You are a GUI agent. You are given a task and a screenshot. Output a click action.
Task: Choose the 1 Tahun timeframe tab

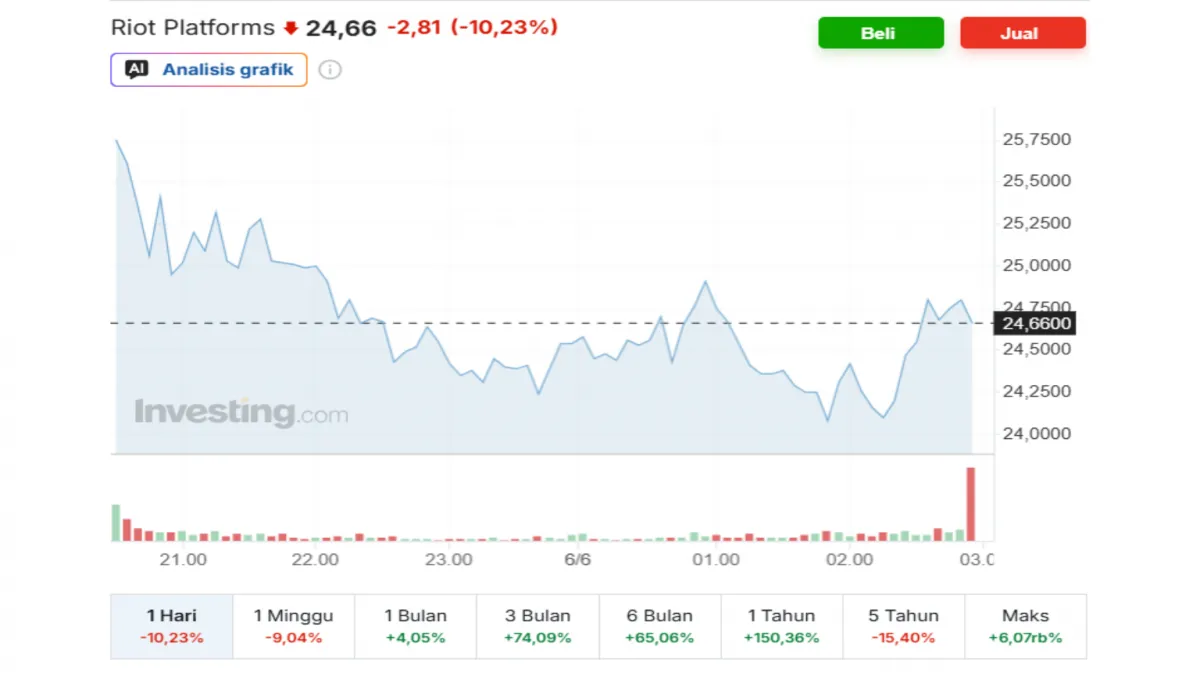pyautogui.click(x=782, y=626)
